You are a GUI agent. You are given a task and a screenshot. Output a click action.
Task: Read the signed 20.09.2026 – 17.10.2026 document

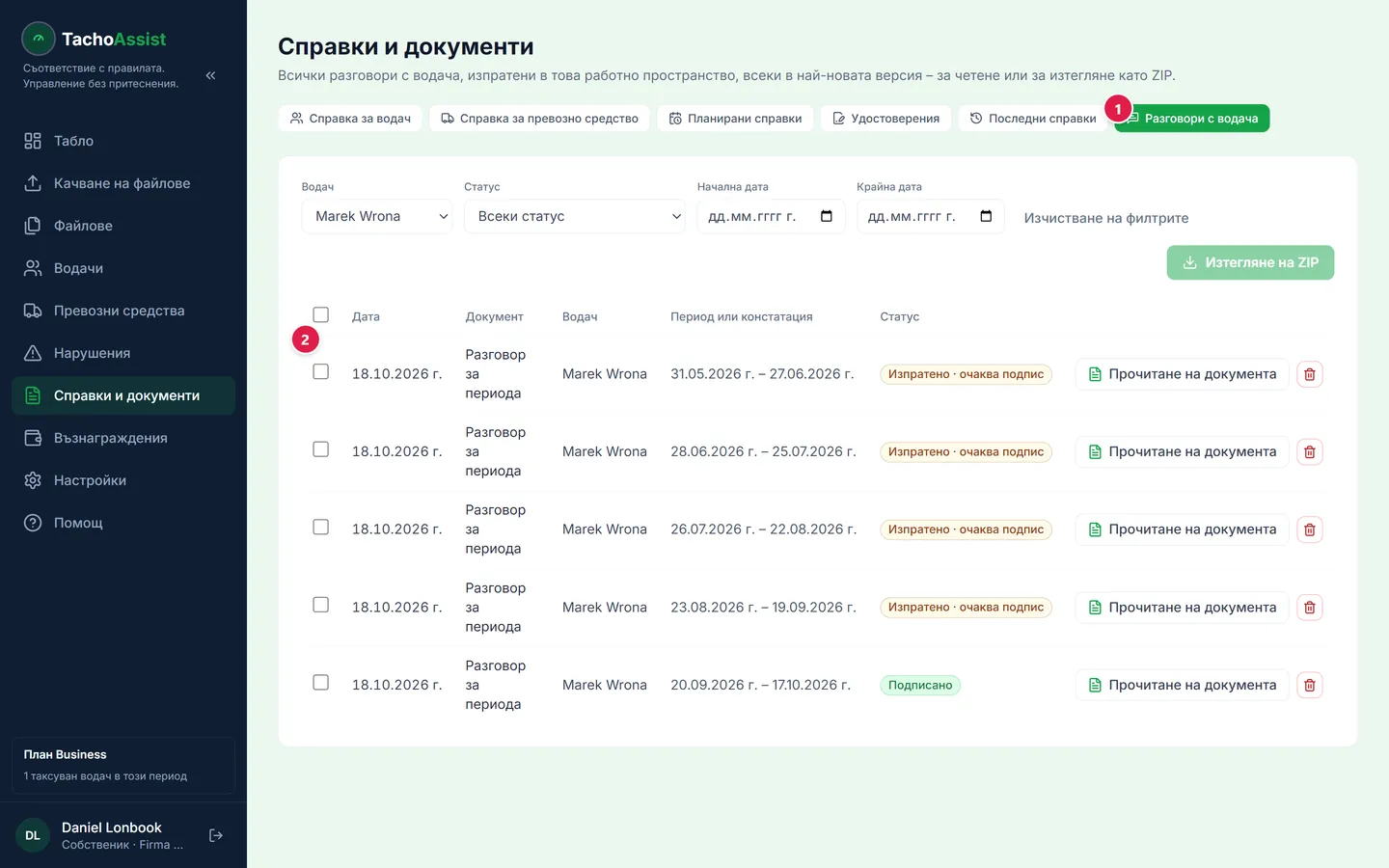[x=1183, y=685]
